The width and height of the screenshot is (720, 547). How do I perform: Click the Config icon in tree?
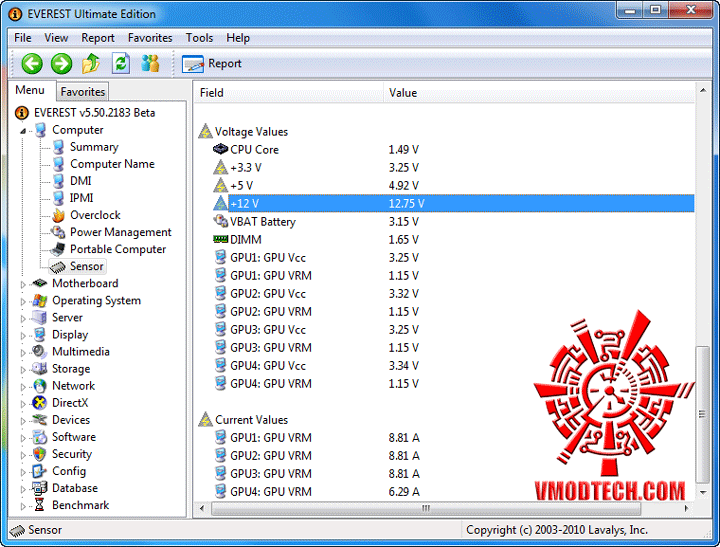click(x=39, y=471)
